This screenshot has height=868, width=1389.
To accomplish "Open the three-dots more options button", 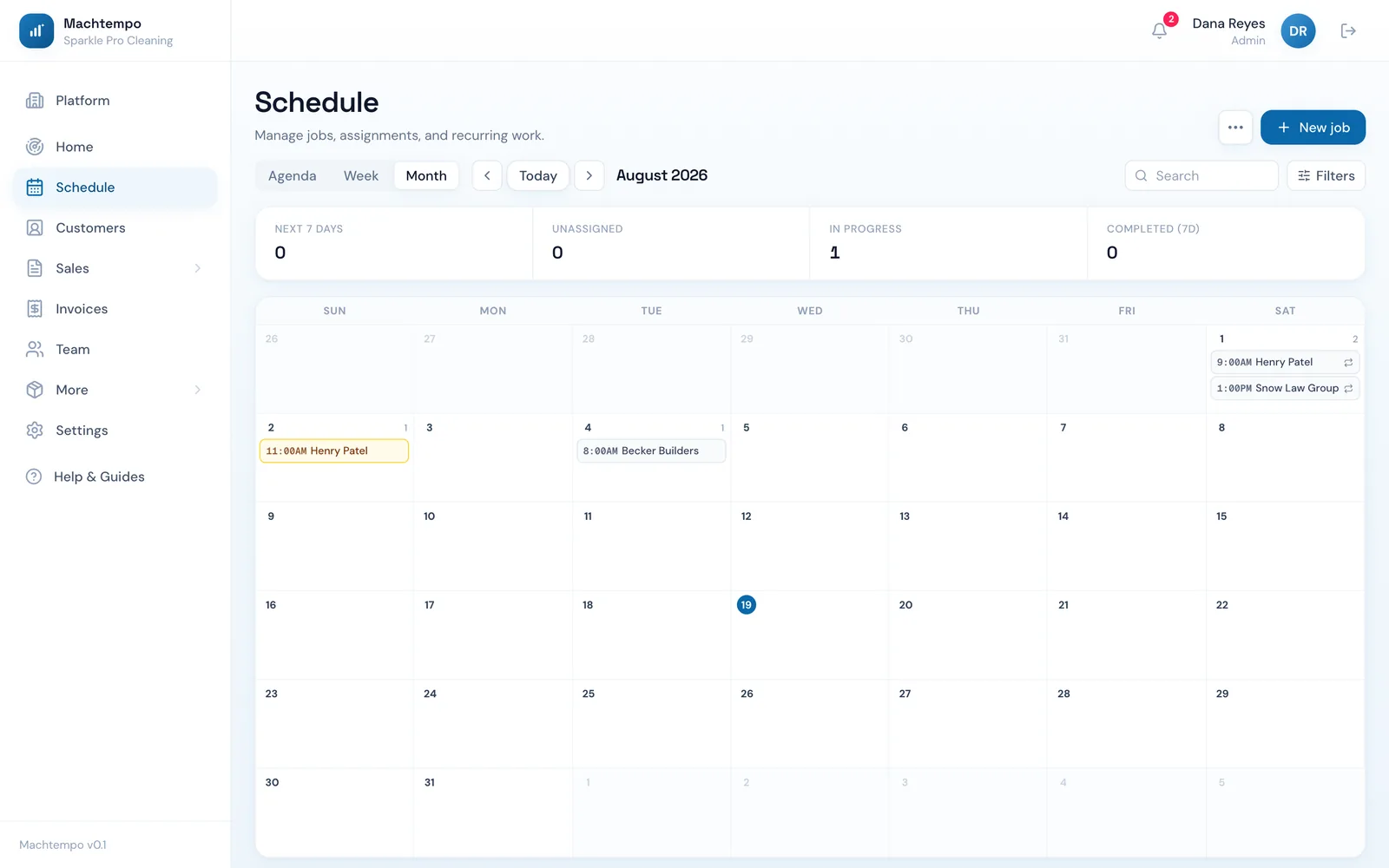I will [x=1235, y=128].
